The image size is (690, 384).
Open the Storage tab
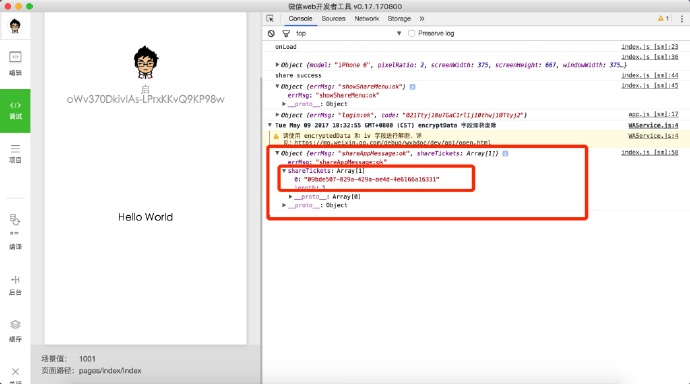399,18
